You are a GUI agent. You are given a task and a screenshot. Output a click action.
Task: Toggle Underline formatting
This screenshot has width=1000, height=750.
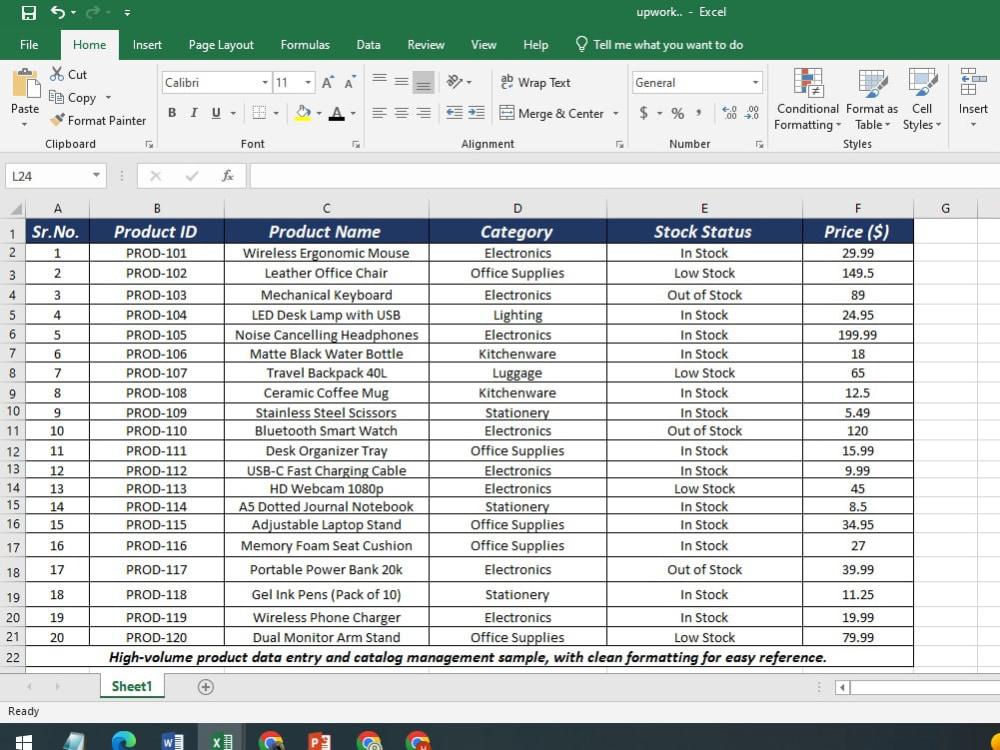pos(216,113)
